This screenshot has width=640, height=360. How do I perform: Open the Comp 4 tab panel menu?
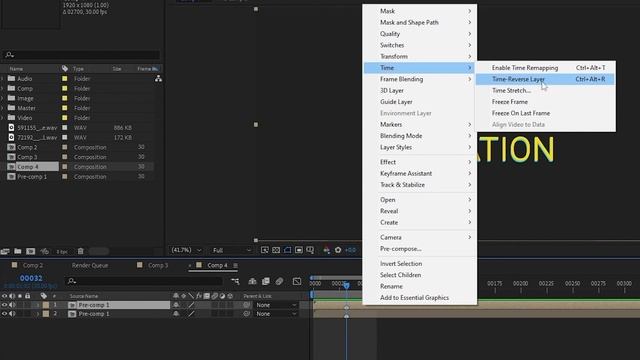pos(235,265)
